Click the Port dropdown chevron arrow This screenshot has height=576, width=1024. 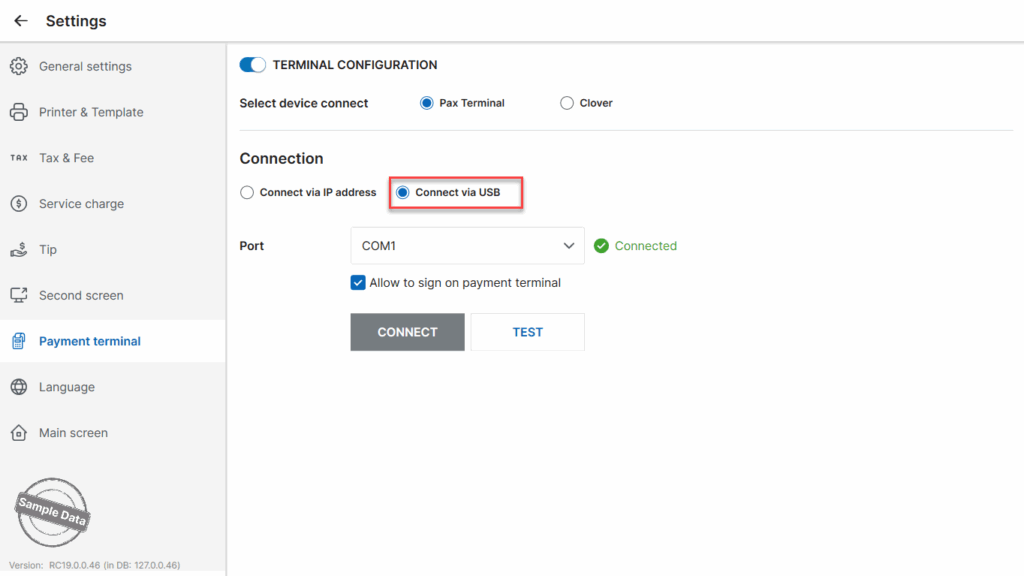click(x=569, y=246)
